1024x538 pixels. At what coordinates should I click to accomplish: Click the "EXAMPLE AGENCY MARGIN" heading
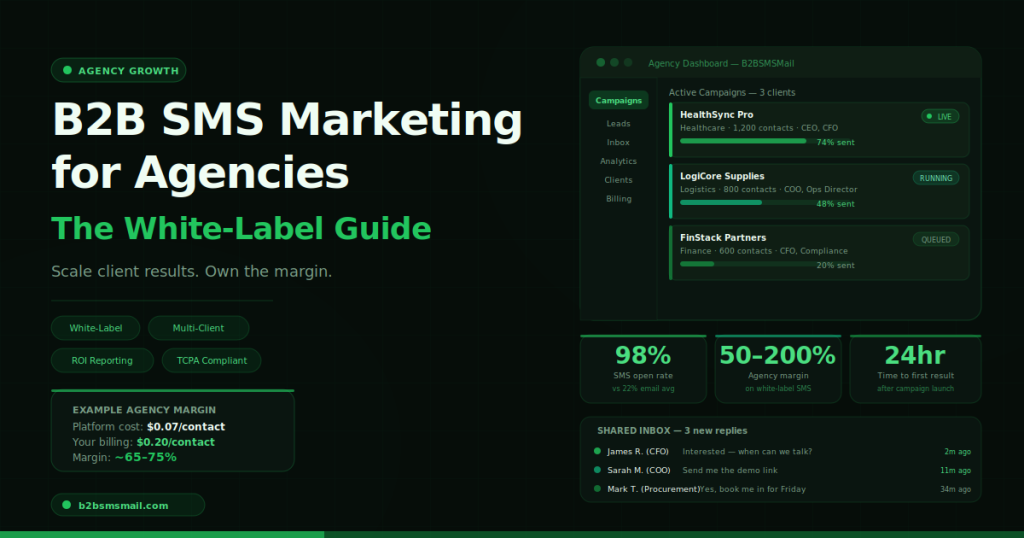(144, 410)
